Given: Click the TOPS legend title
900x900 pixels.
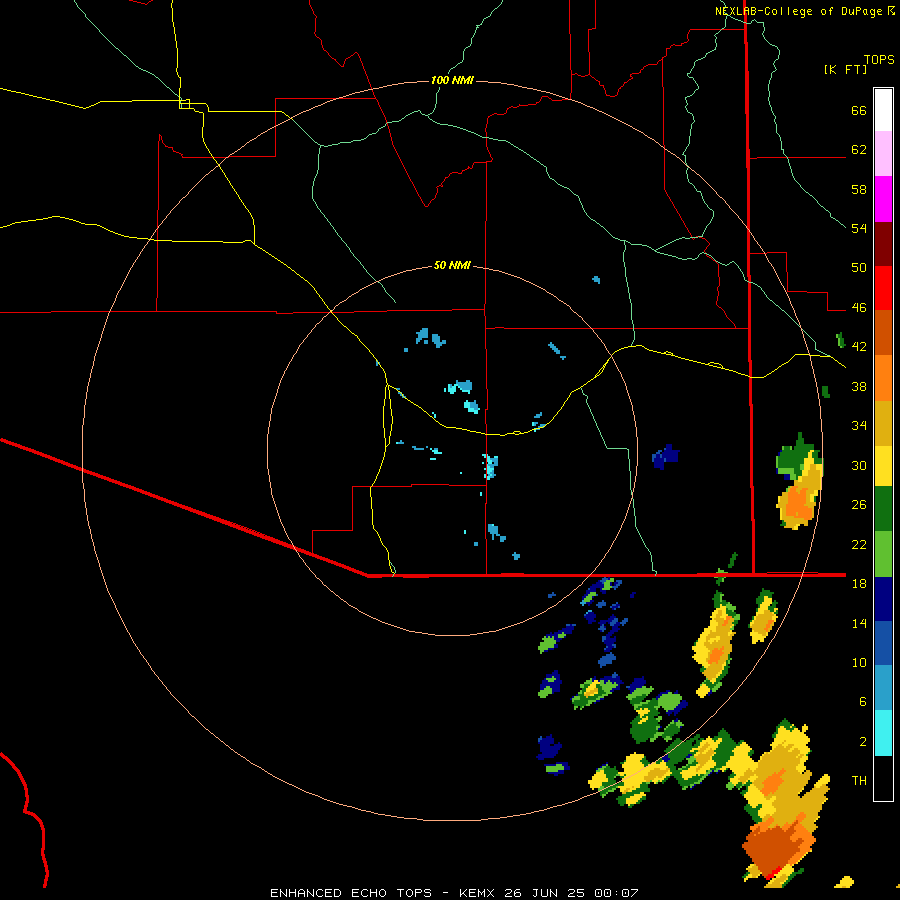Looking at the screenshot, I should [x=879, y=59].
